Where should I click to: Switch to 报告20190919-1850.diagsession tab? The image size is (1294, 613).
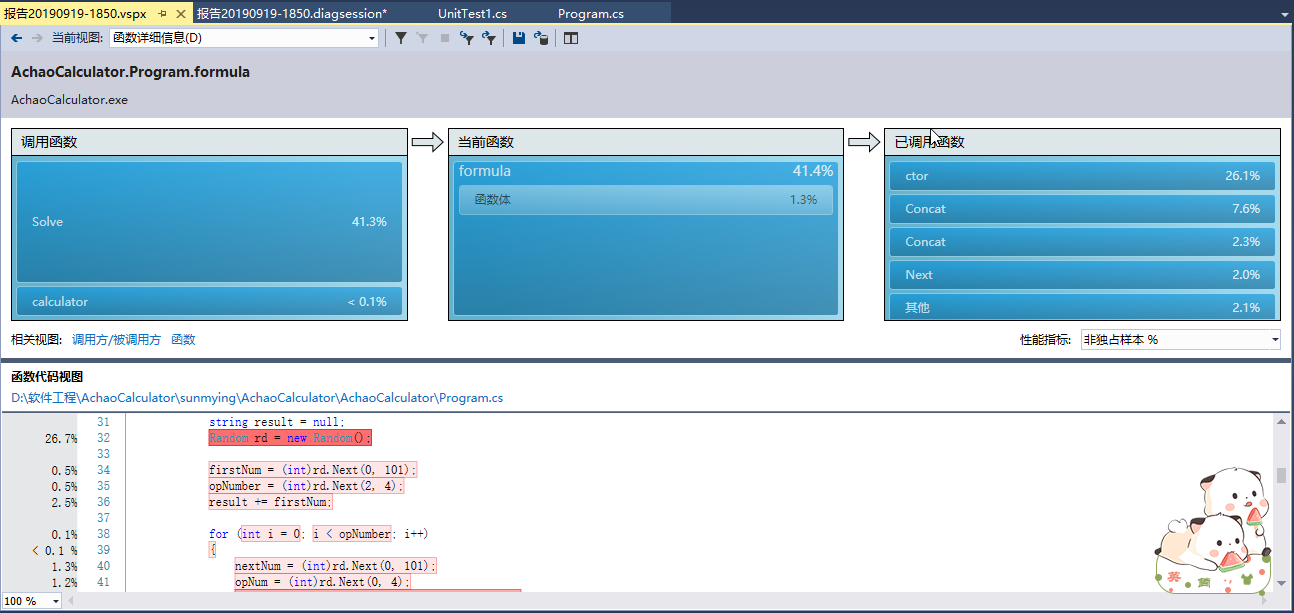tap(292, 14)
